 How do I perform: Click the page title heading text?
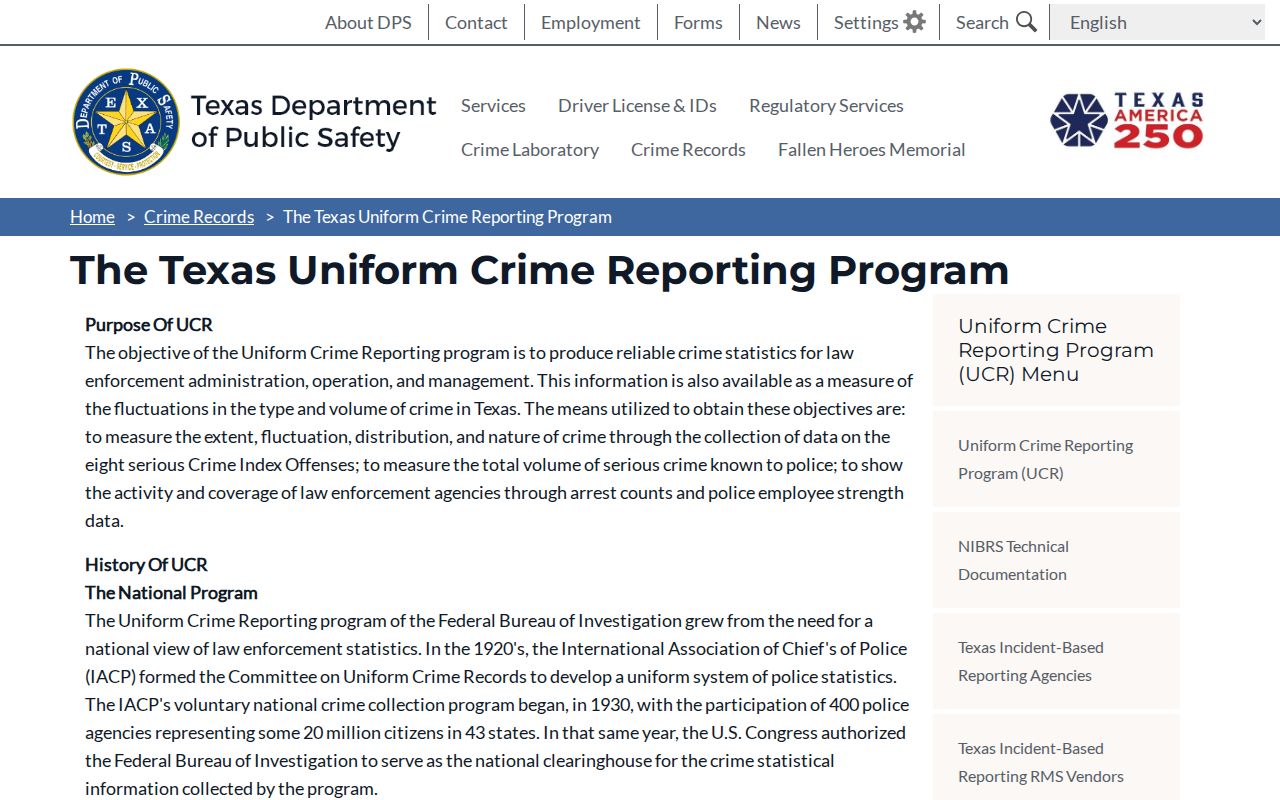[539, 270]
